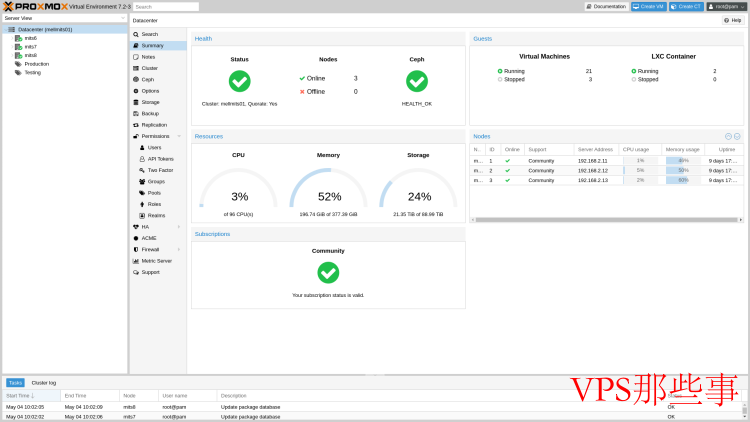This screenshot has height=422, width=750.
Task: Expand the Nodes panel with down arrow
Action: [x=737, y=136]
